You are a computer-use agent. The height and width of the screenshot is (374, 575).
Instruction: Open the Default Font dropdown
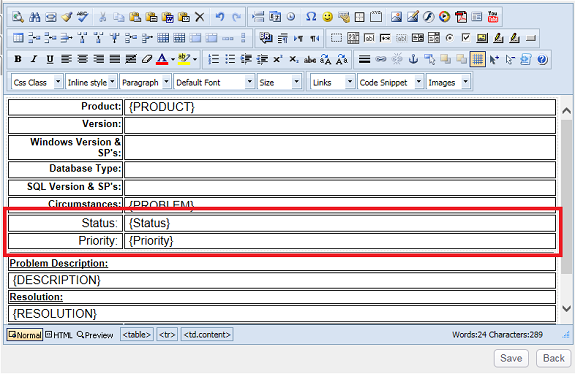(x=214, y=82)
